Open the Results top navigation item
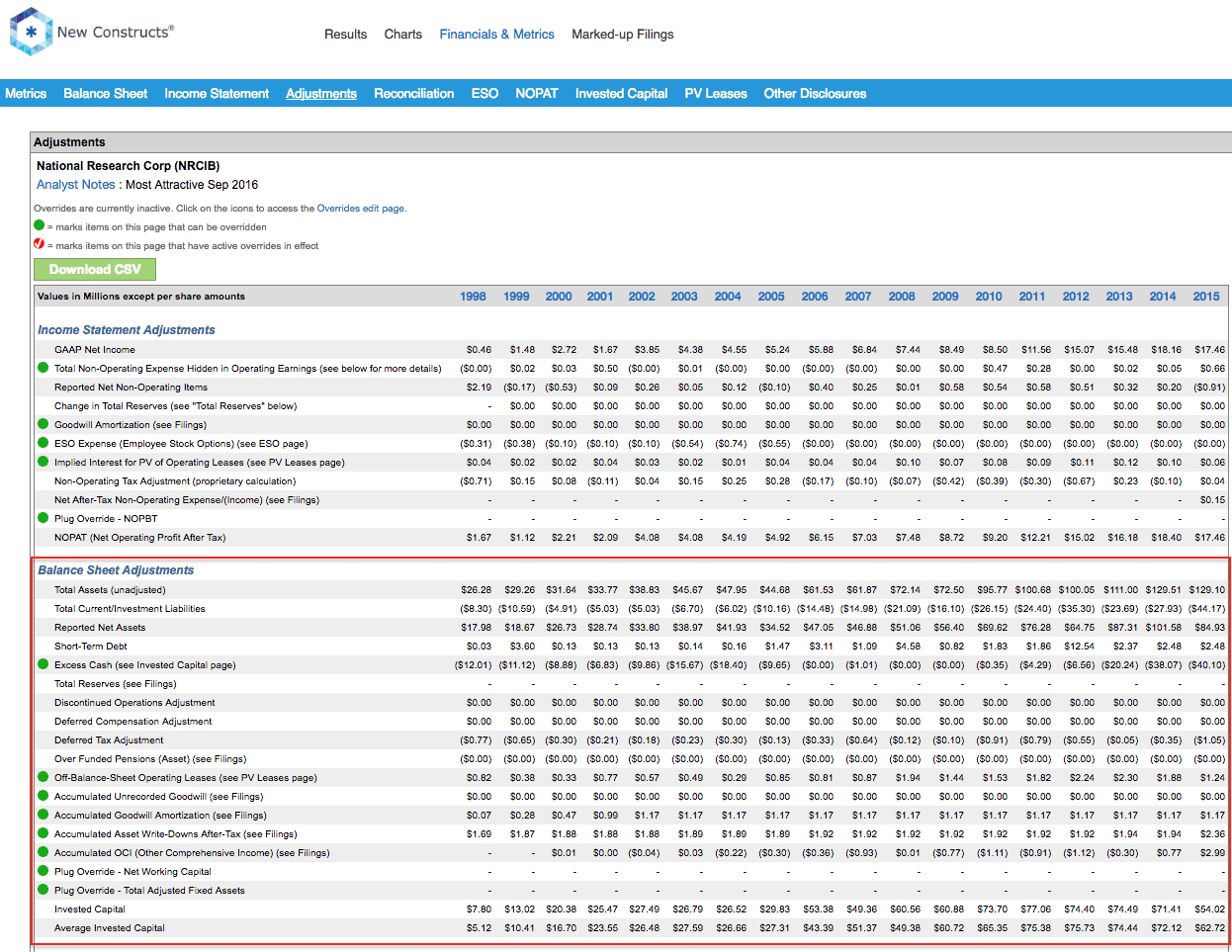Viewport: 1232px width, 952px height. (x=345, y=34)
